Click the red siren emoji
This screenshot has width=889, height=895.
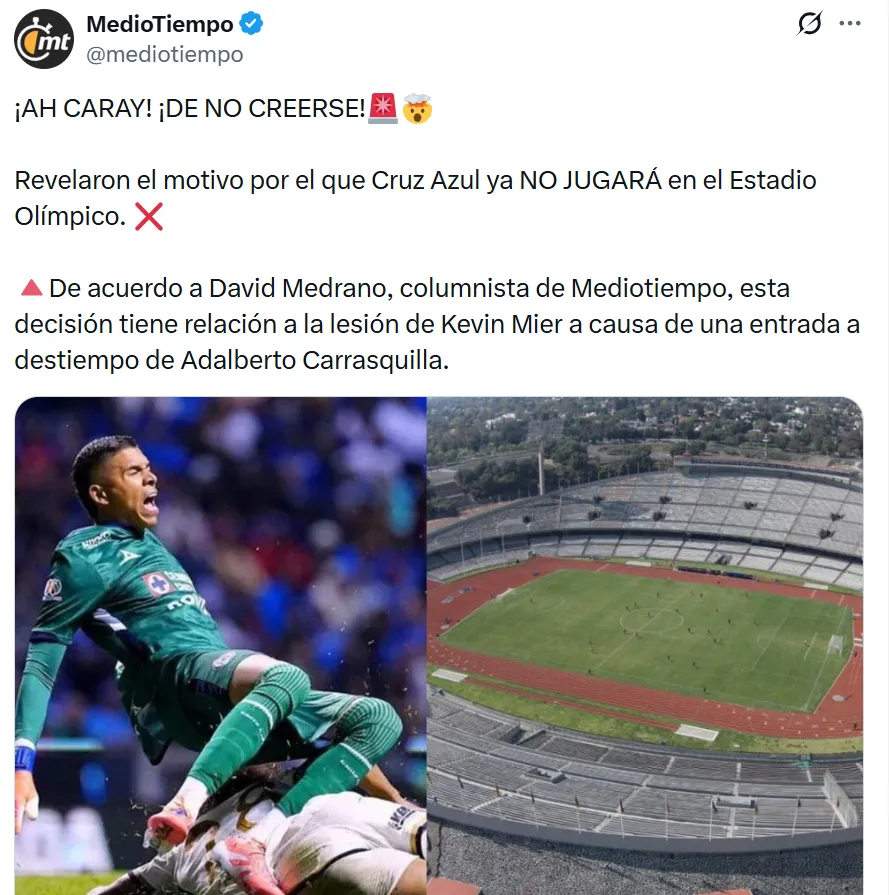(383, 108)
